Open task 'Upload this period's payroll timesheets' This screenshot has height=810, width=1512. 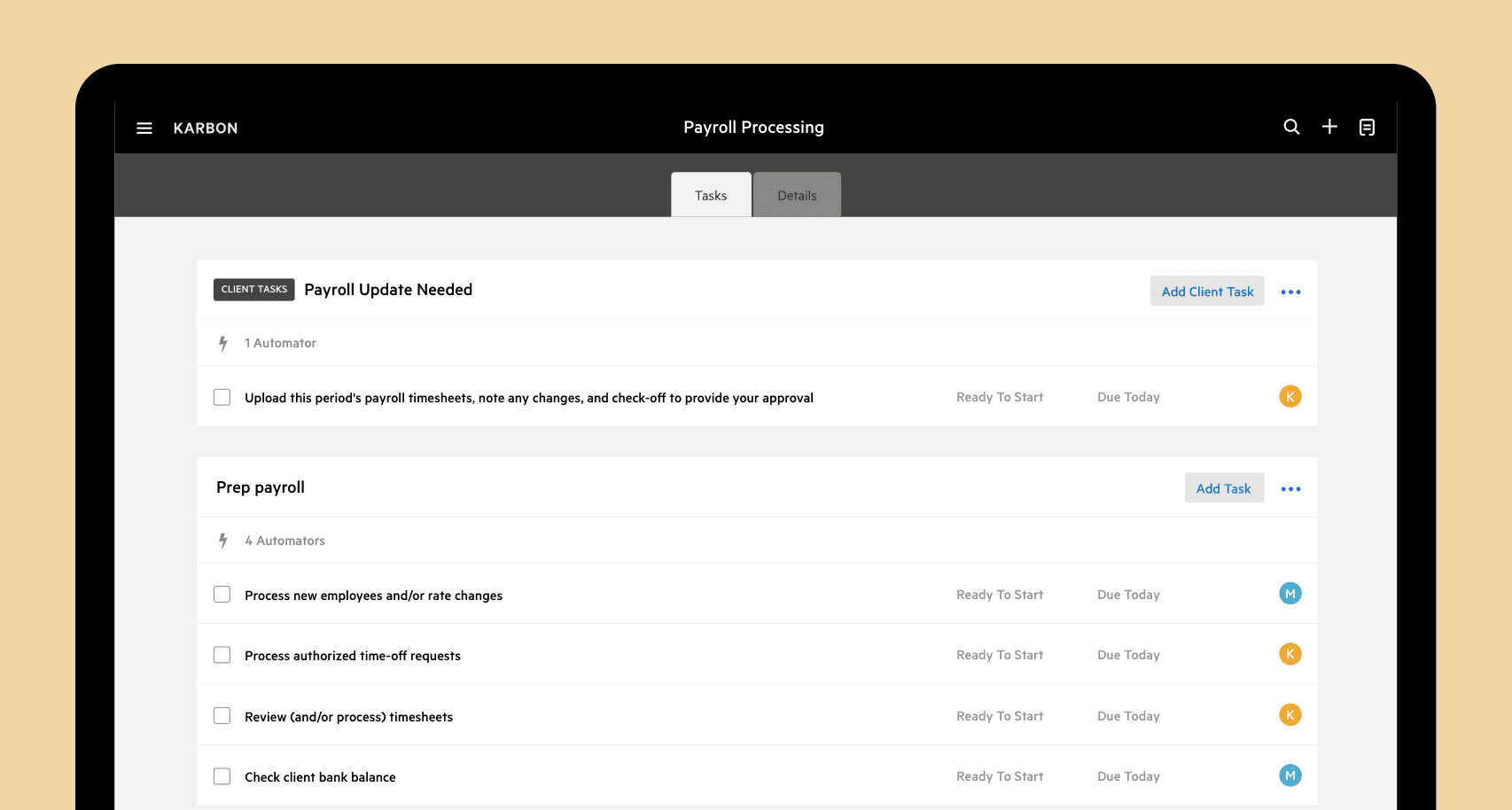529,398
